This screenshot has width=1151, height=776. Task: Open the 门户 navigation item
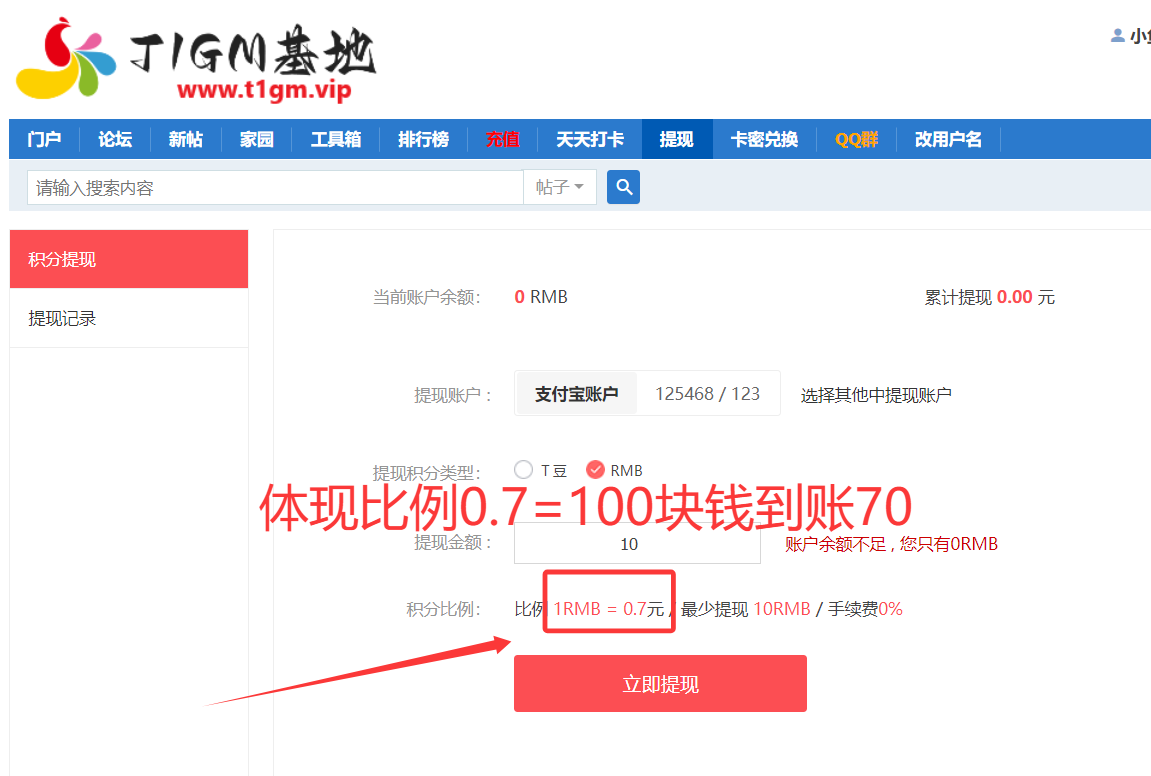[44, 140]
